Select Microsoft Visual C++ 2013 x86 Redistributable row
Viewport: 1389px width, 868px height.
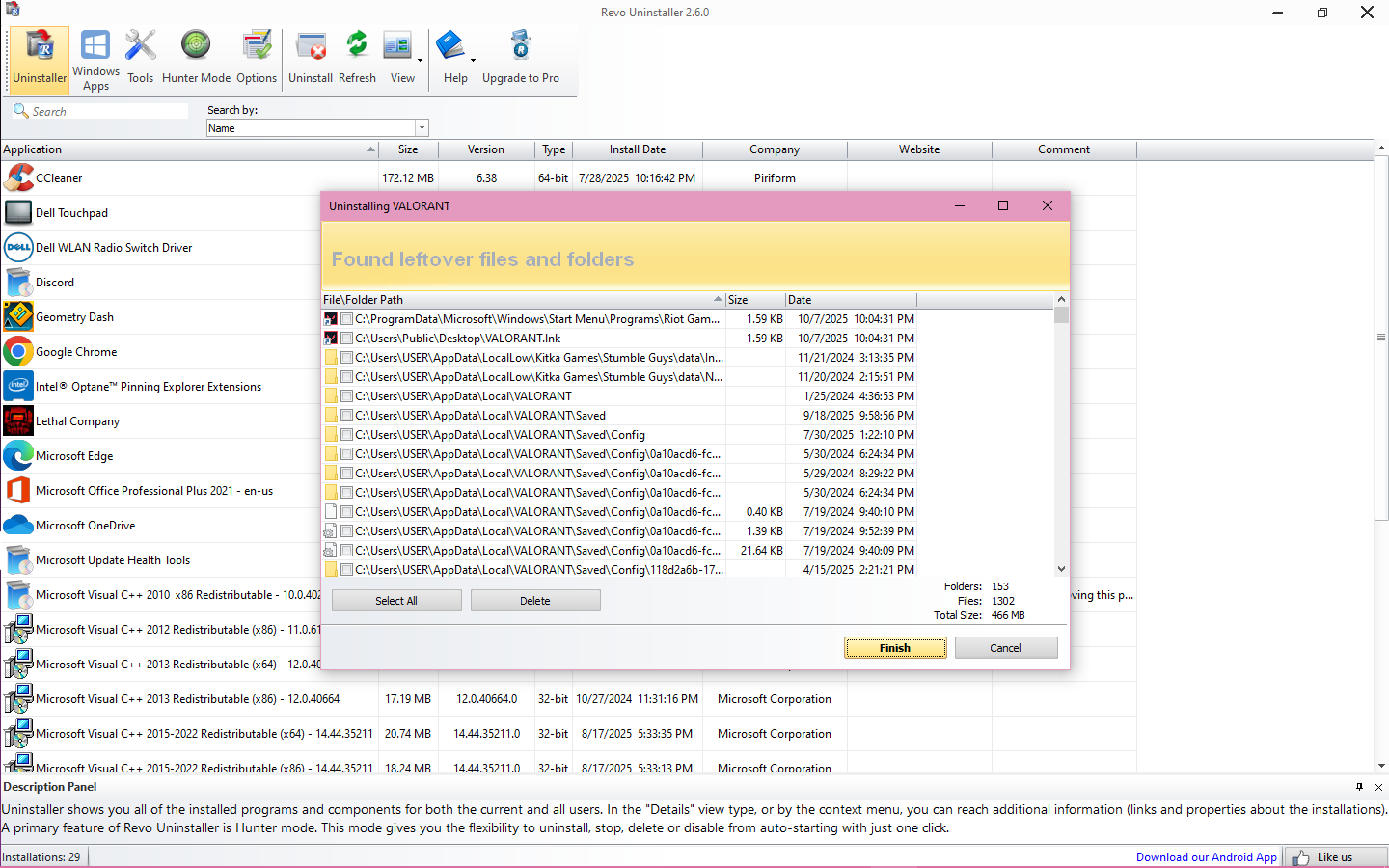568,699
